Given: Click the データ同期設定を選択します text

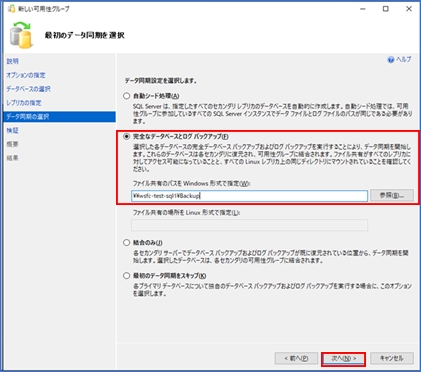Looking at the screenshot, I should [x=161, y=81].
